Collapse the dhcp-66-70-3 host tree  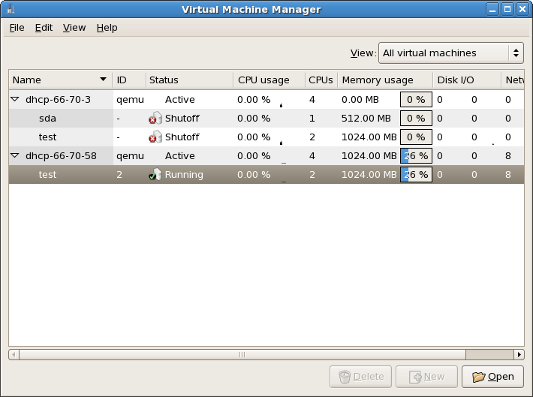coord(15,99)
